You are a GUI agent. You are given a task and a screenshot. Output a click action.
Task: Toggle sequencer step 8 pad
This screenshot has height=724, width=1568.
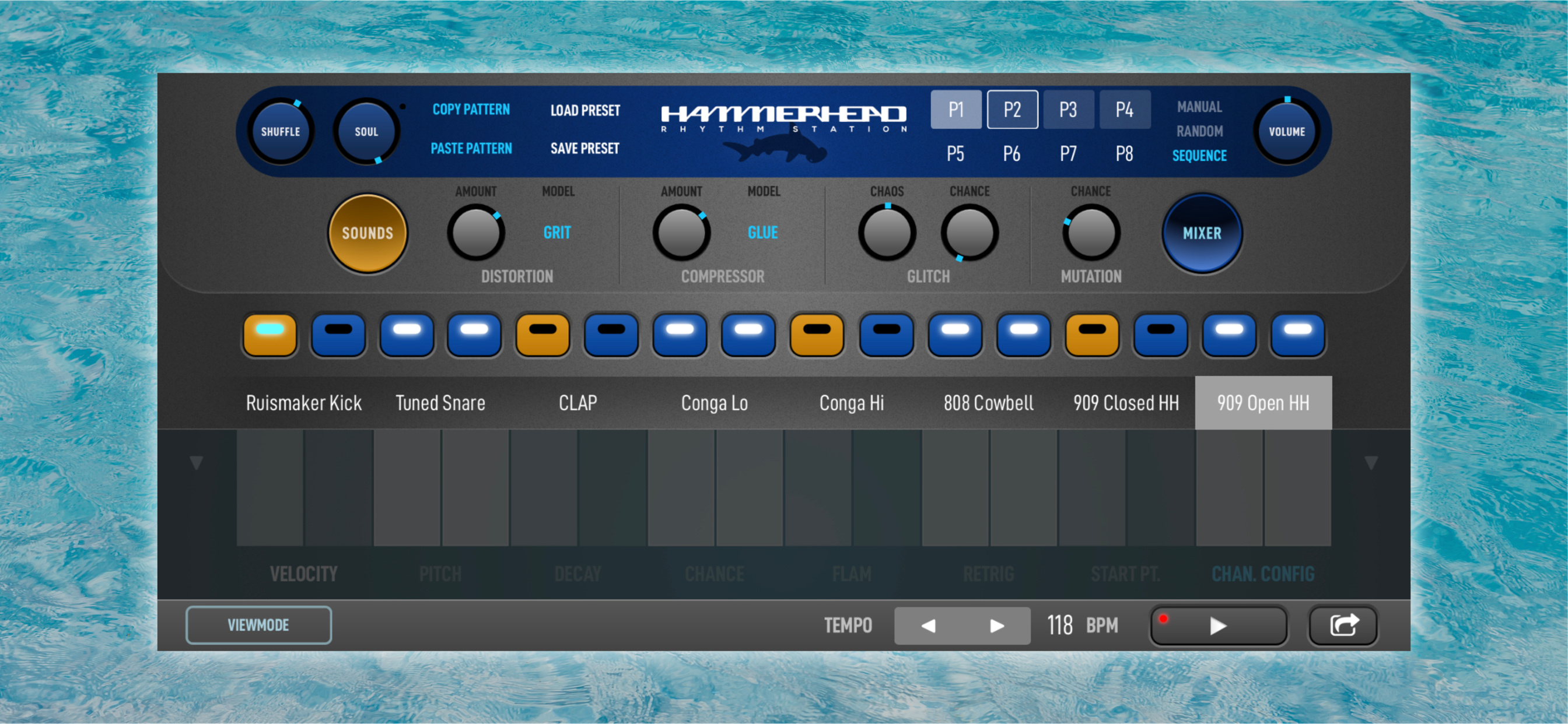tap(748, 335)
